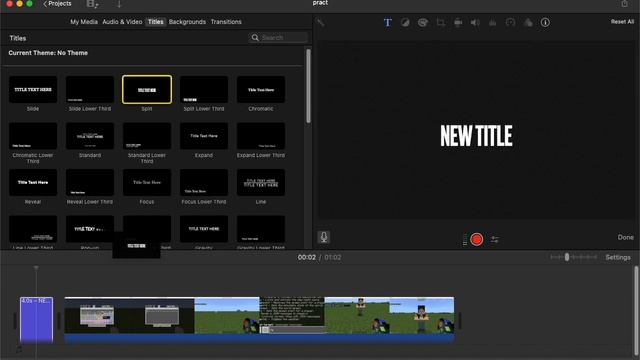
Task: Select the Expand Lower Third title
Action: (x=261, y=136)
